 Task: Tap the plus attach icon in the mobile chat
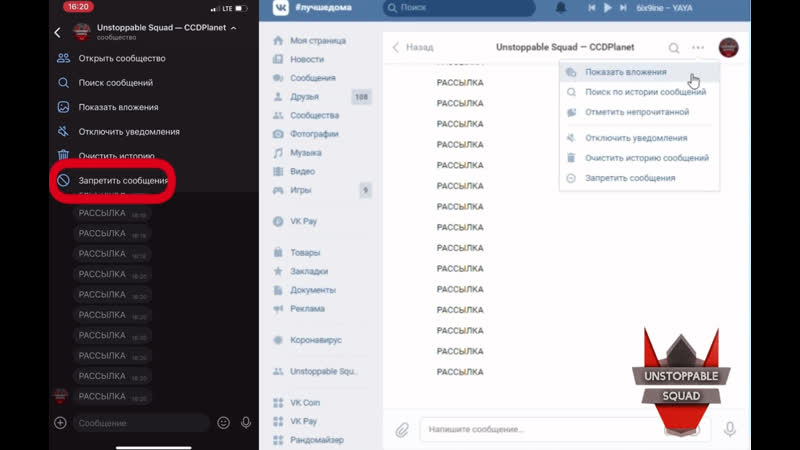(x=60, y=423)
